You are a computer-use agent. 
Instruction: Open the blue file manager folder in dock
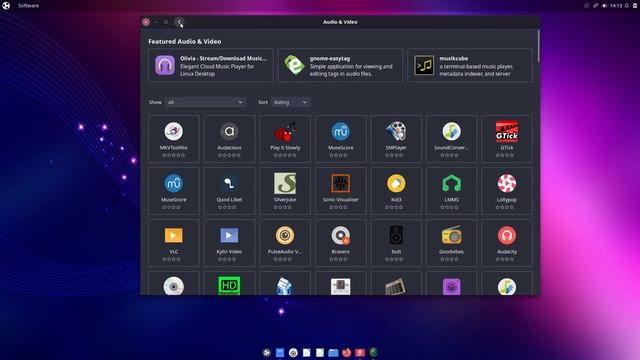tap(333, 352)
